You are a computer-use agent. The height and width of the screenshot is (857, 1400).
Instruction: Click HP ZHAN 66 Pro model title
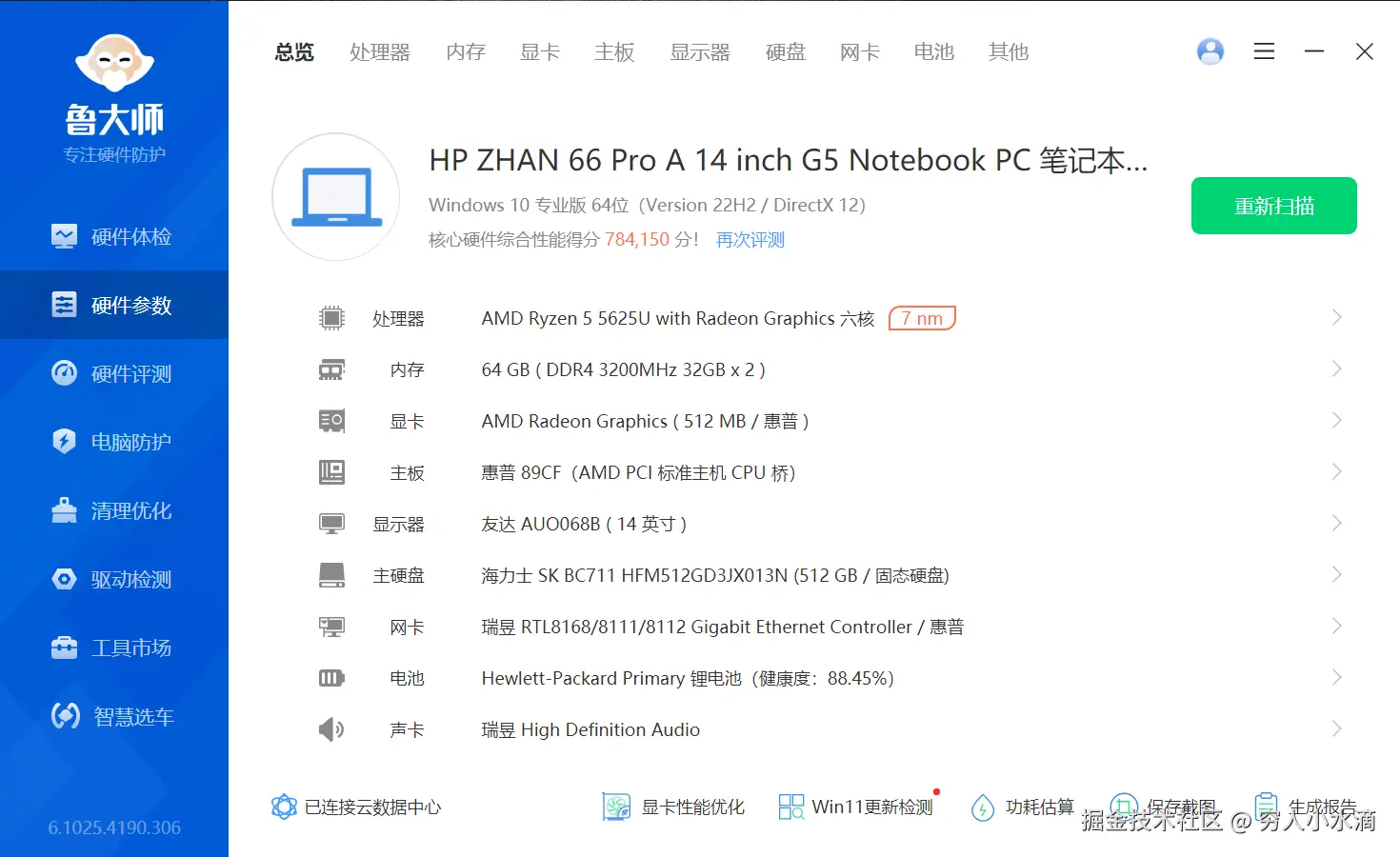click(789, 160)
